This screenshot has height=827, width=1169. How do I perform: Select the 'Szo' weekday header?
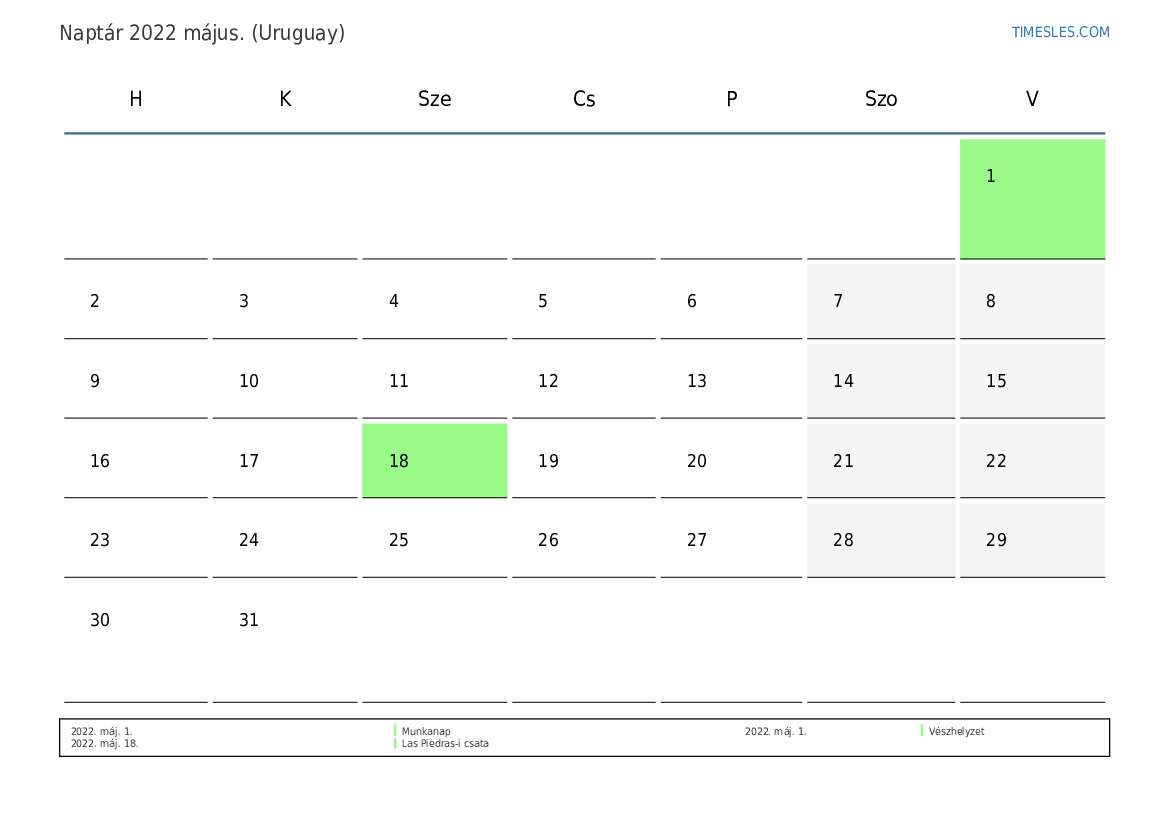click(880, 98)
